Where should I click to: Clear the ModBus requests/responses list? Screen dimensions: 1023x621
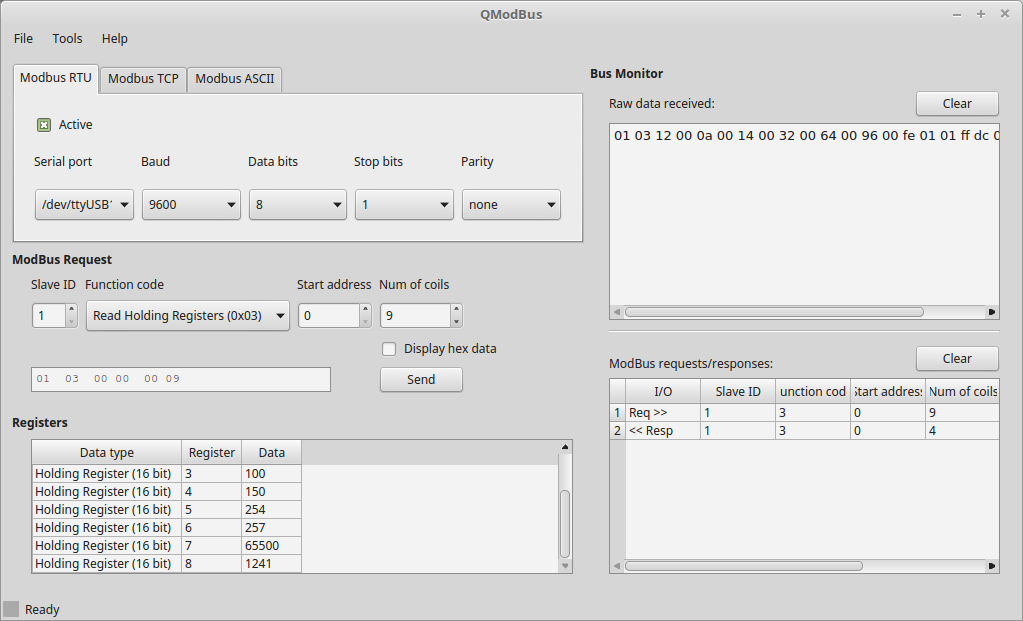[957, 359]
